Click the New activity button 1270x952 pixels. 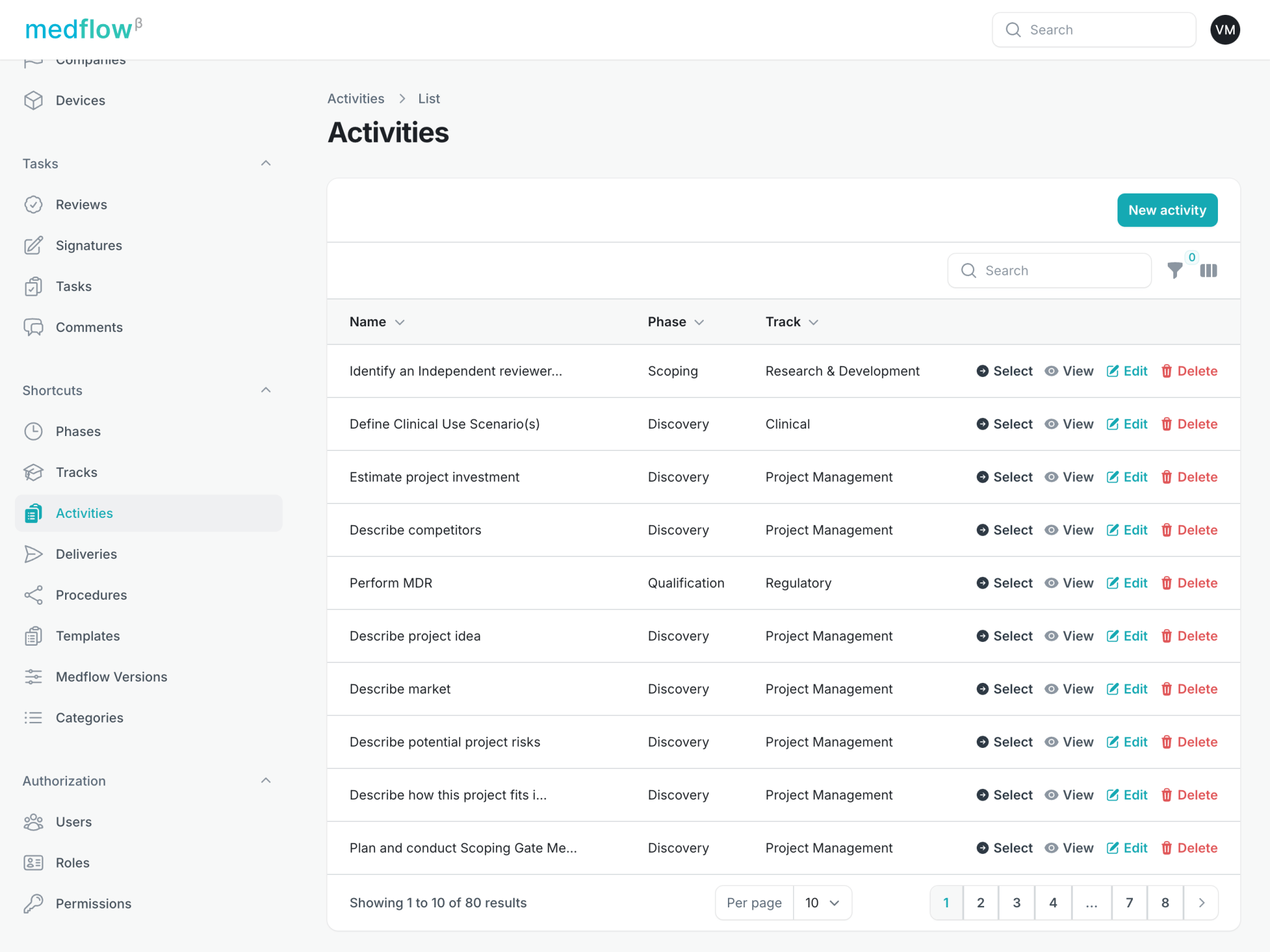pyautogui.click(x=1167, y=210)
